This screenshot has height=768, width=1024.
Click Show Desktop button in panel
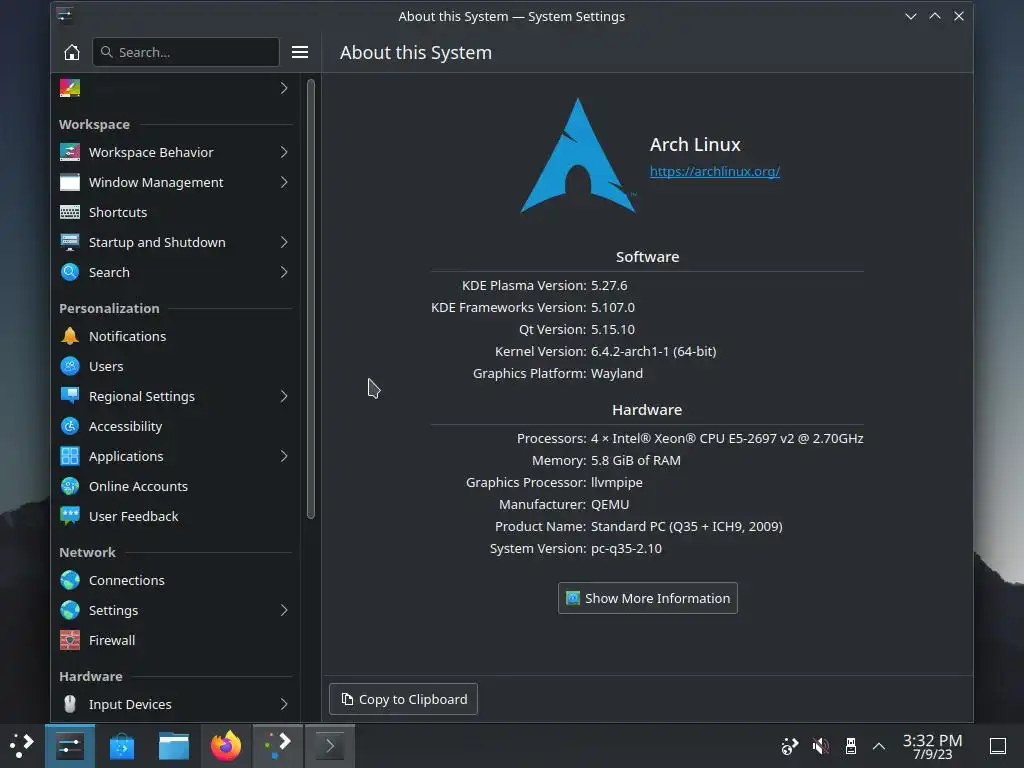click(x=998, y=746)
